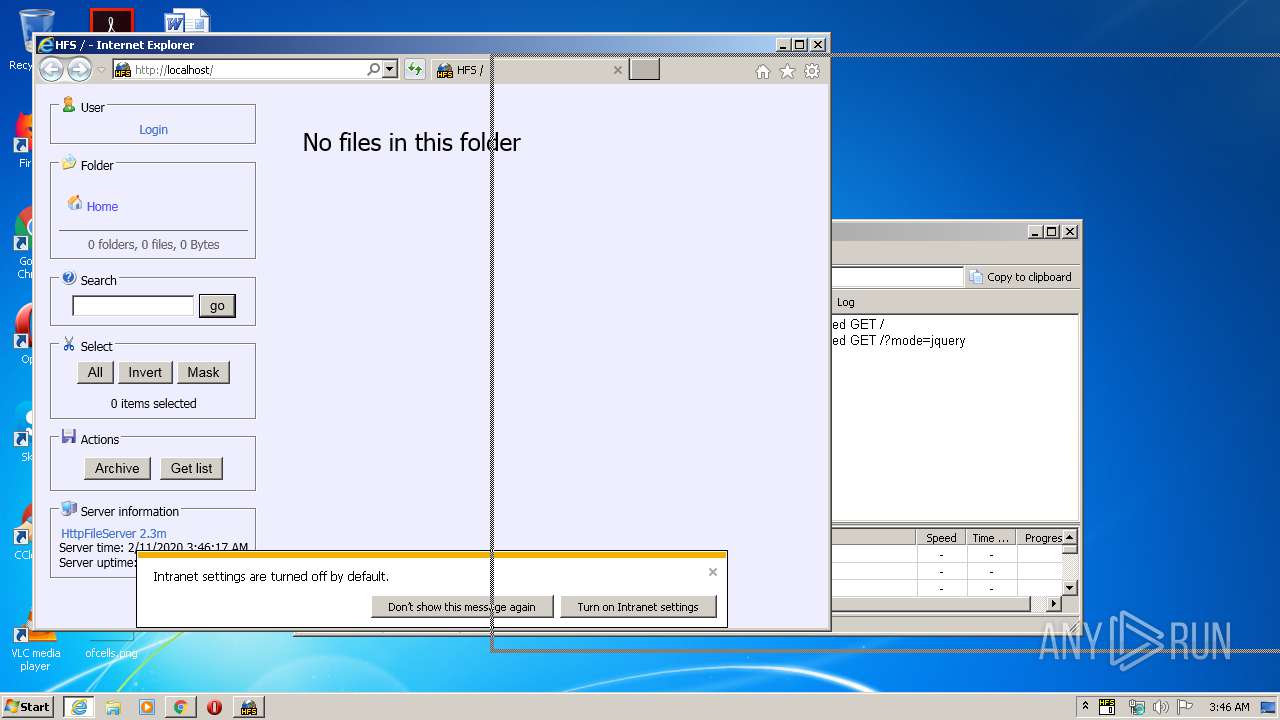Click the Time column header in HFS
The image size is (1280, 720).
991,538
